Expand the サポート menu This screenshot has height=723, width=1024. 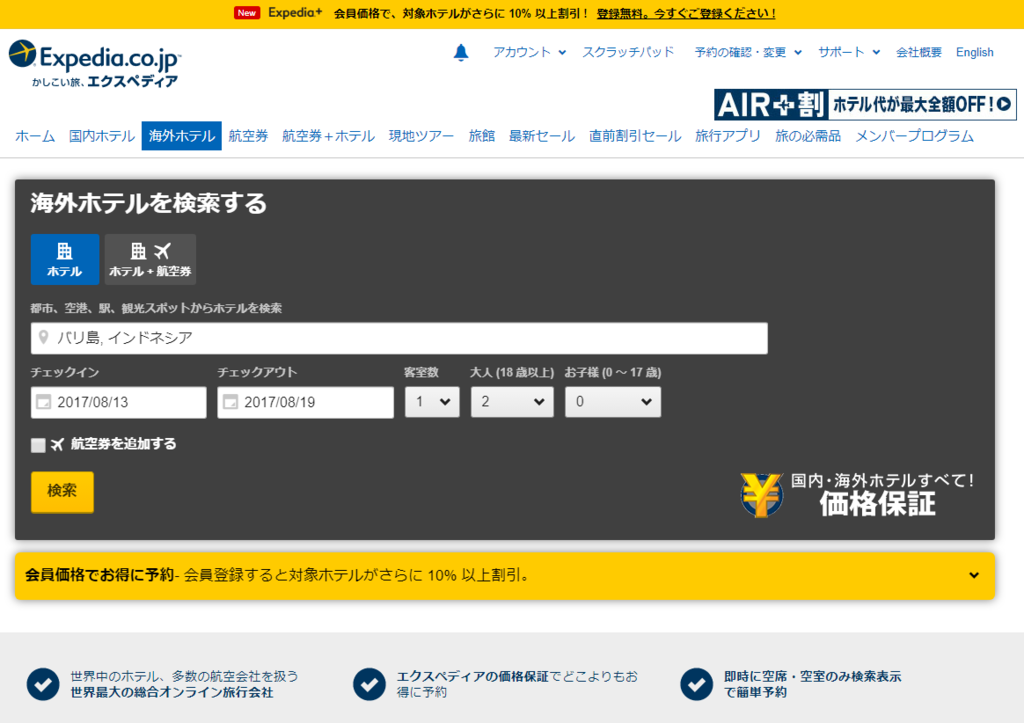click(x=849, y=52)
